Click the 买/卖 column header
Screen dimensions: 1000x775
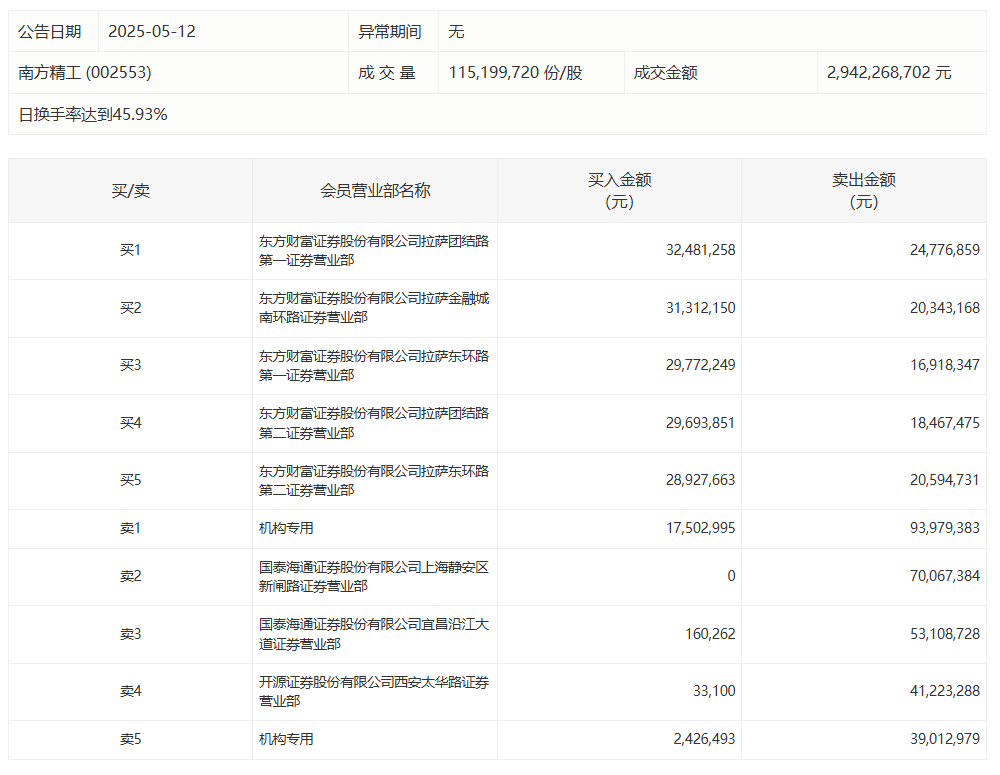click(x=130, y=190)
